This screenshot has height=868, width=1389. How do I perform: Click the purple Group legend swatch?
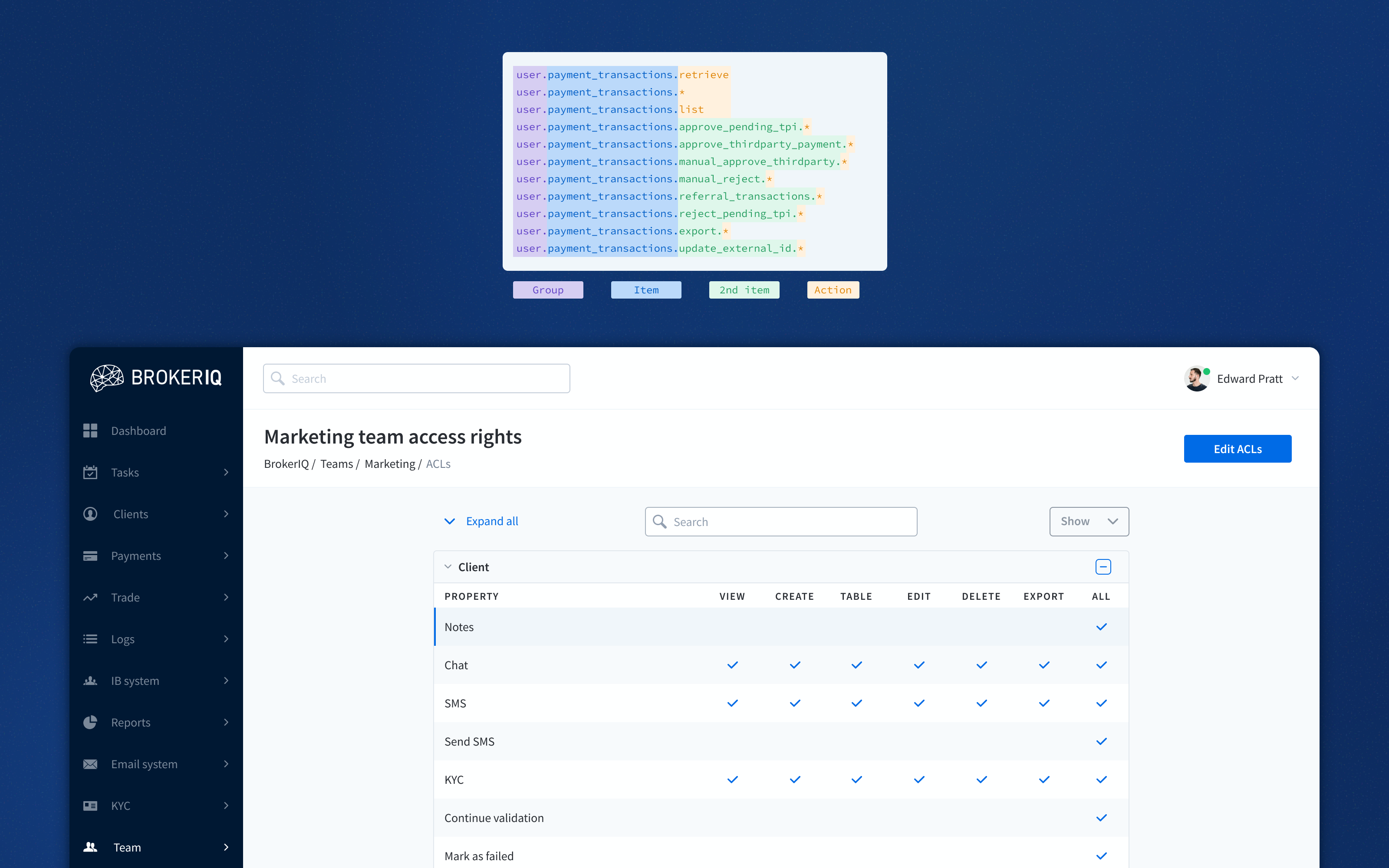point(548,290)
